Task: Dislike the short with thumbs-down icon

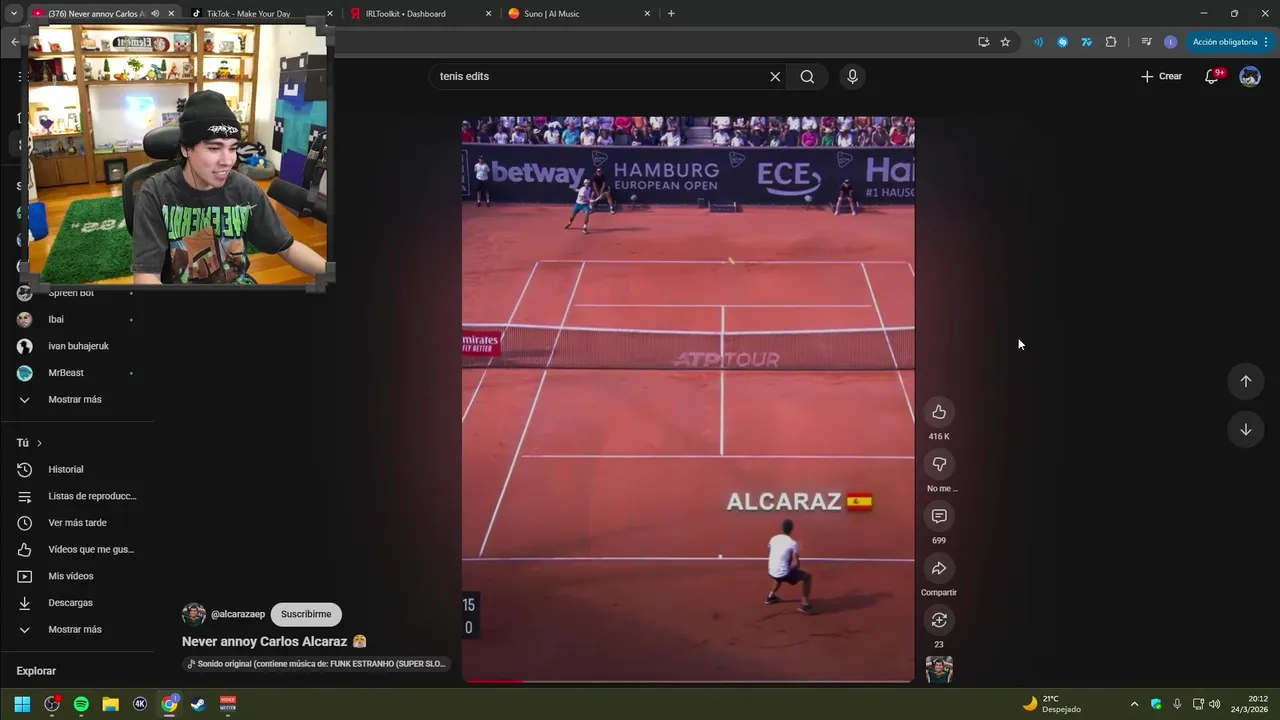Action: tap(939, 464)
